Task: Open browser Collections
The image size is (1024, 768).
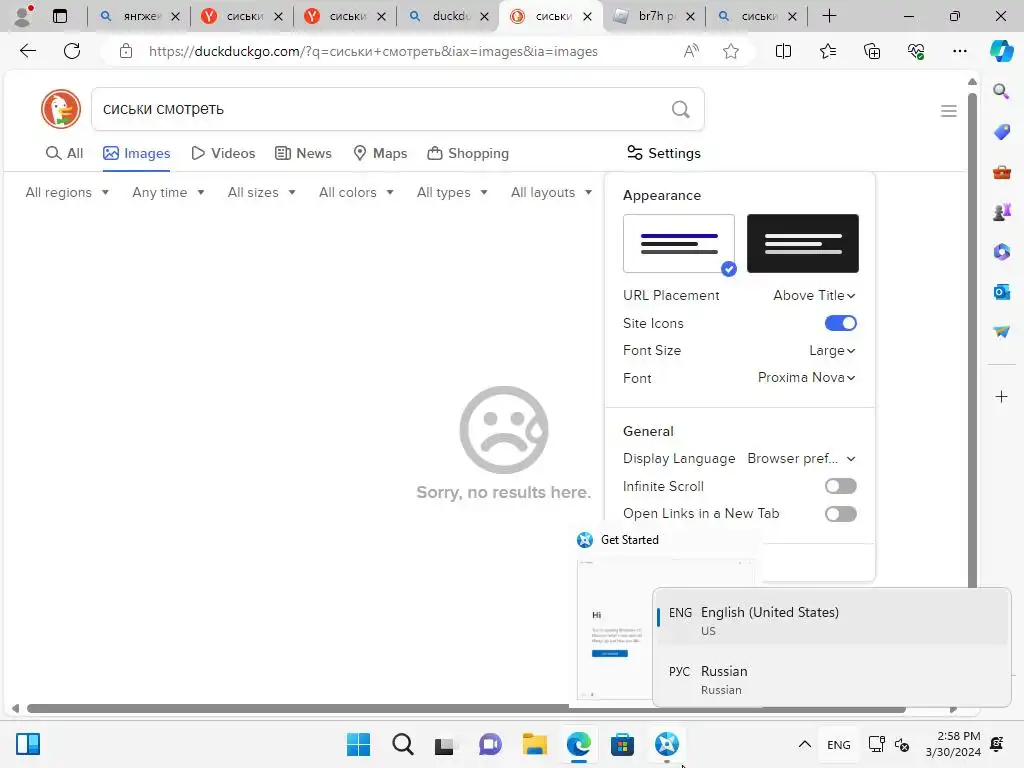Action: click(872, 51)
